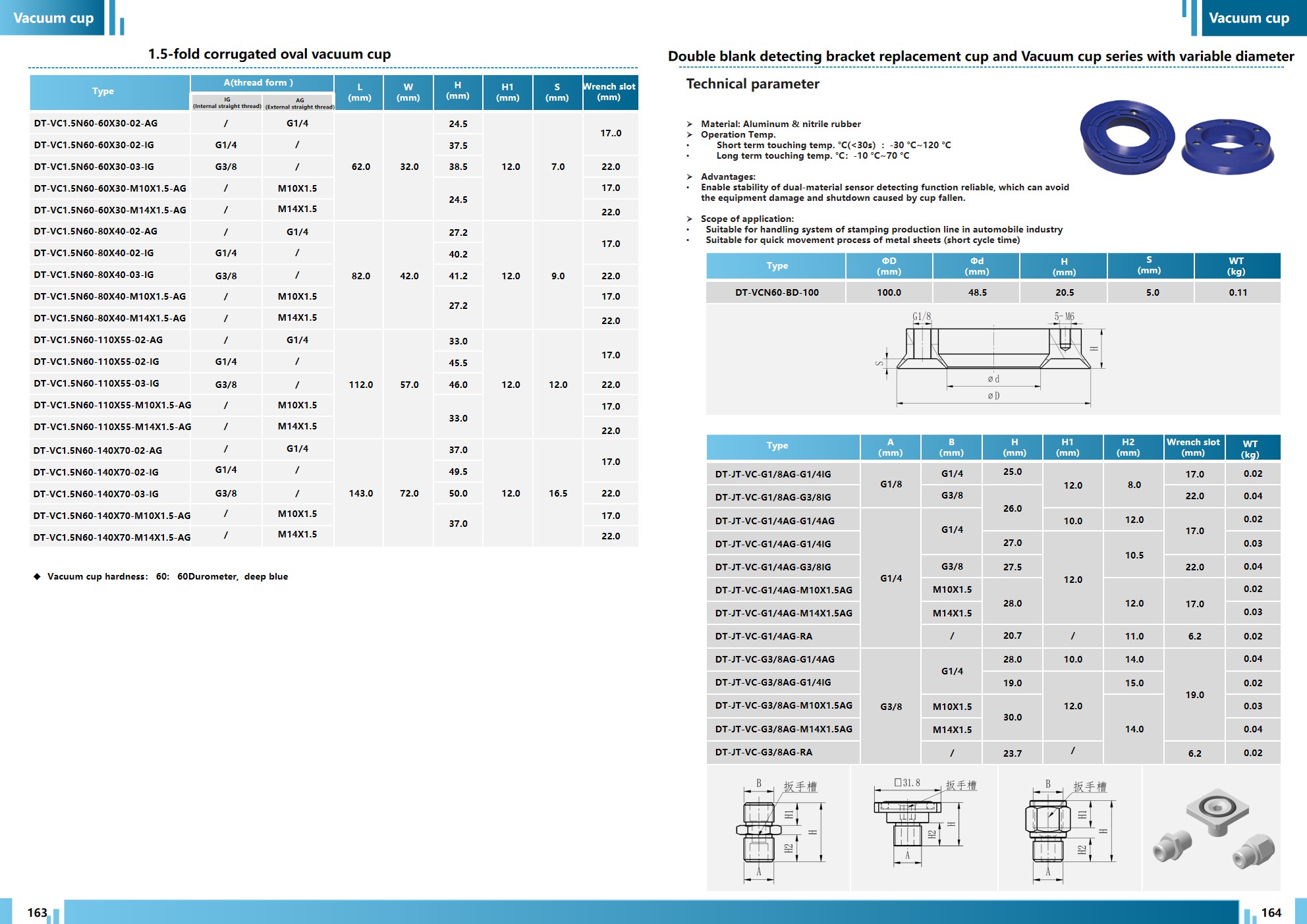This screenshot has width=1307, height=924.
Task: Select the DT-VCN60-BD-100 type cell
Action: [x=777, y=292]
